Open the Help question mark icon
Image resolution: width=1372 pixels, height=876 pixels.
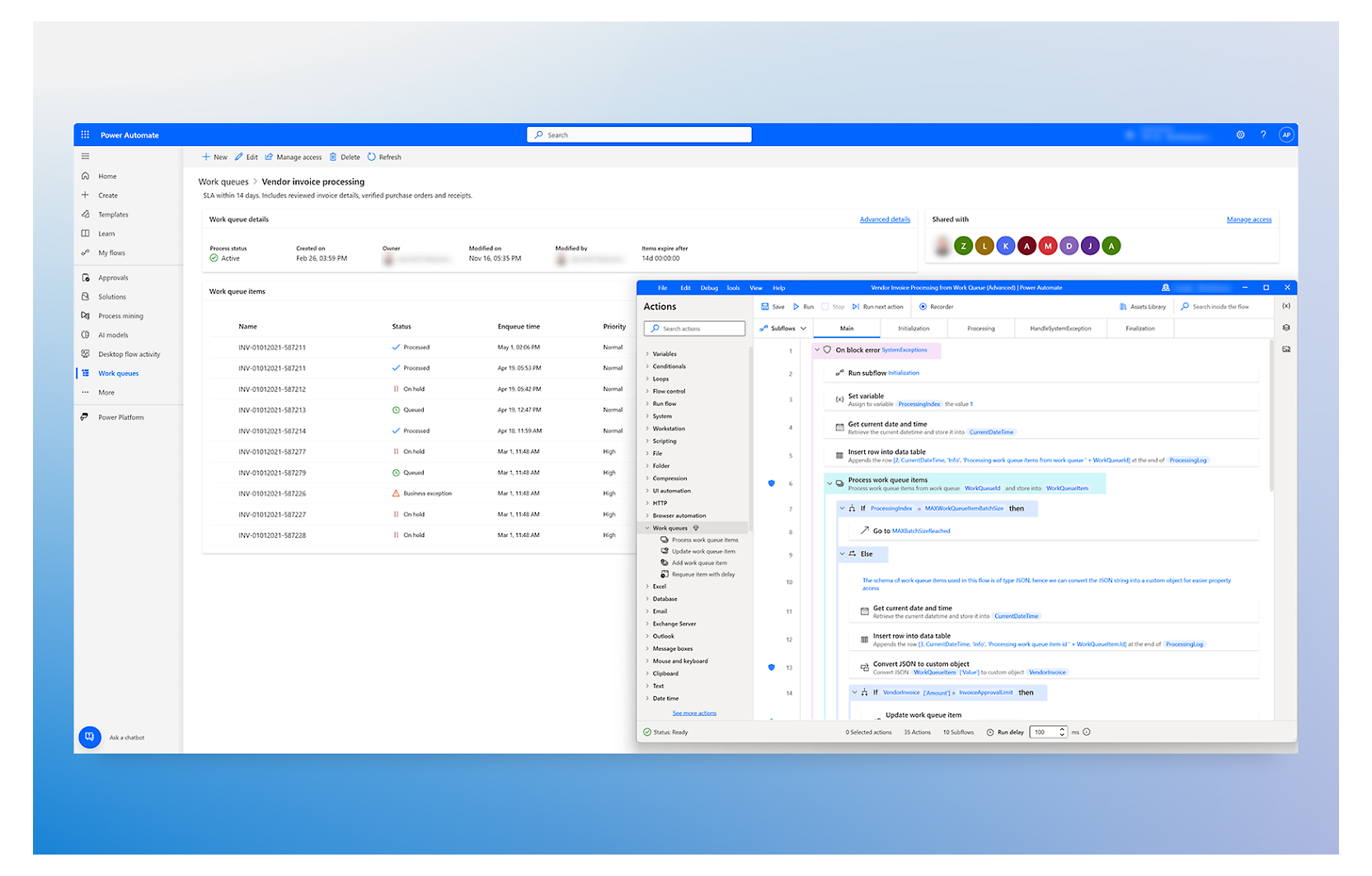[x=1263, y=134]
